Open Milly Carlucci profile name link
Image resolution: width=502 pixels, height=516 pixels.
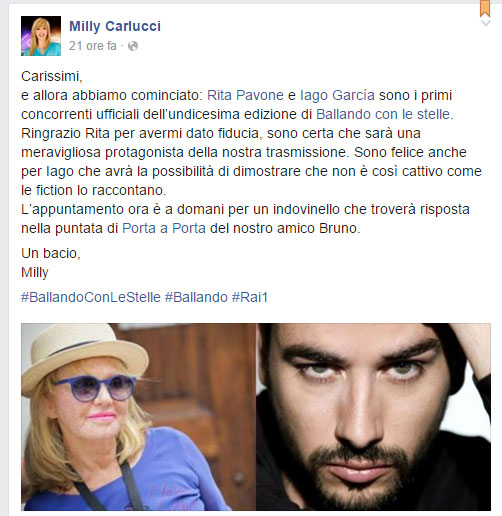pyautogui.click(x=115, y=26)
